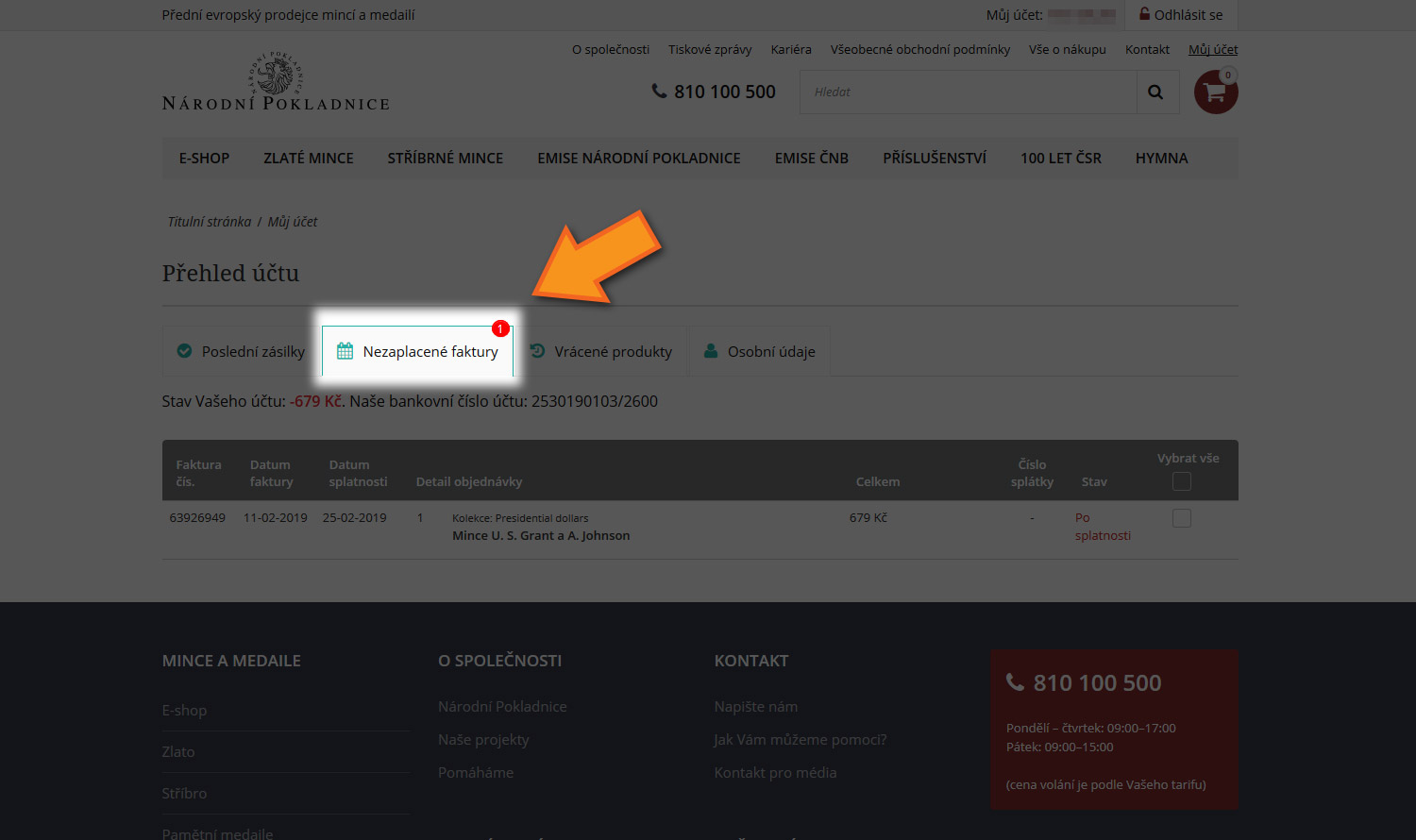Click the Po splatnosti status text
Viewport: 1416px width, 840px height.
pos(1103,527)
